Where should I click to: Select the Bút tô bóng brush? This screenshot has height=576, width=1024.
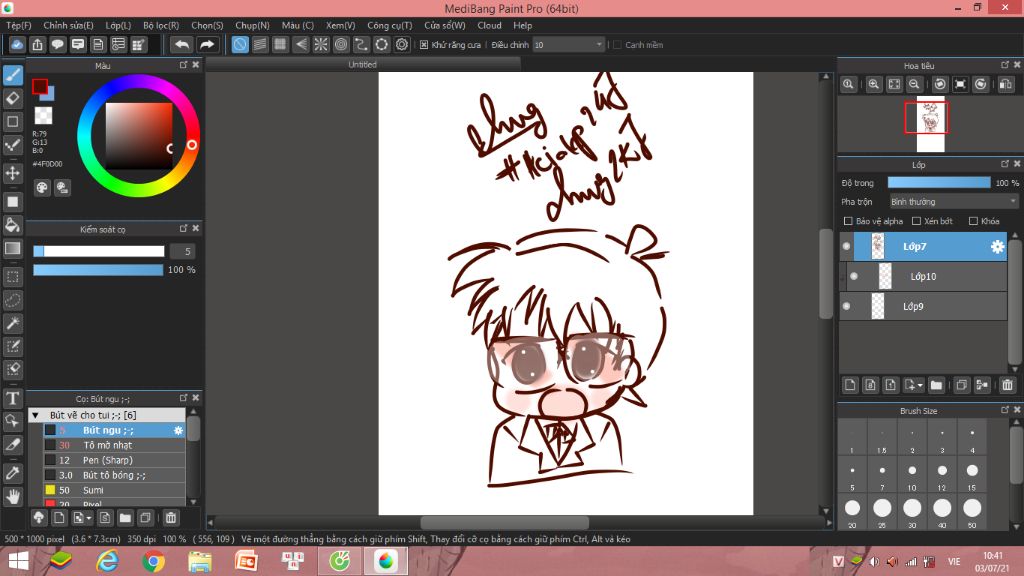[114, 475]
